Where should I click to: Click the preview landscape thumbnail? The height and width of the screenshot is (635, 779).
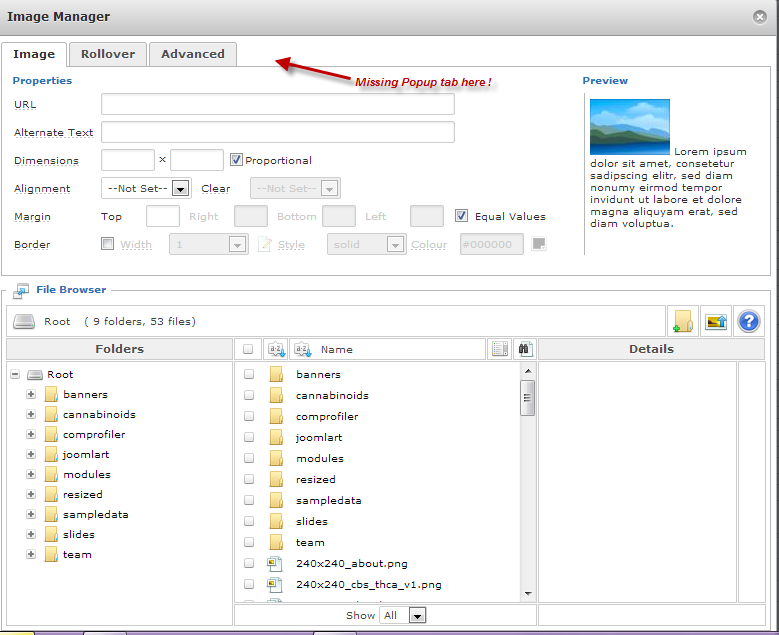(629, 127)
